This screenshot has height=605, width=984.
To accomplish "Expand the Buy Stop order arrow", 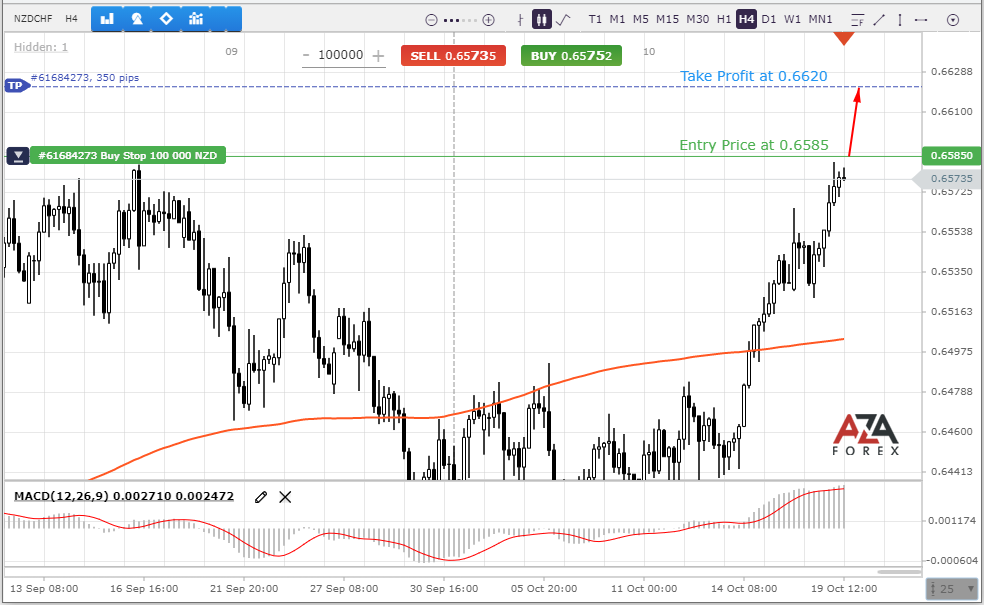I will (18, 156).
